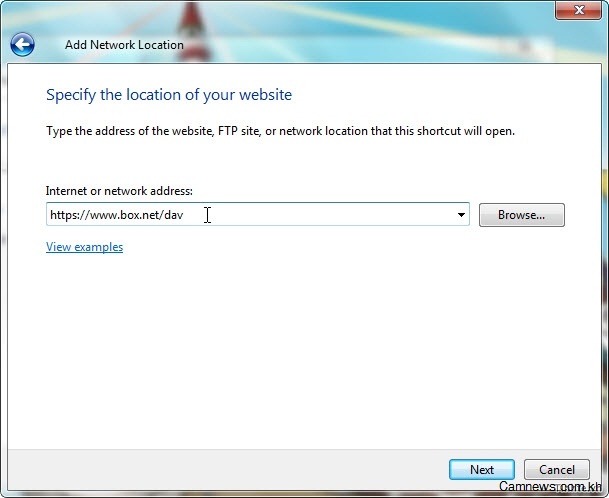Click the gray footer bar left of Next
This screenshot has width=609, height=498.
coord(220,469)
